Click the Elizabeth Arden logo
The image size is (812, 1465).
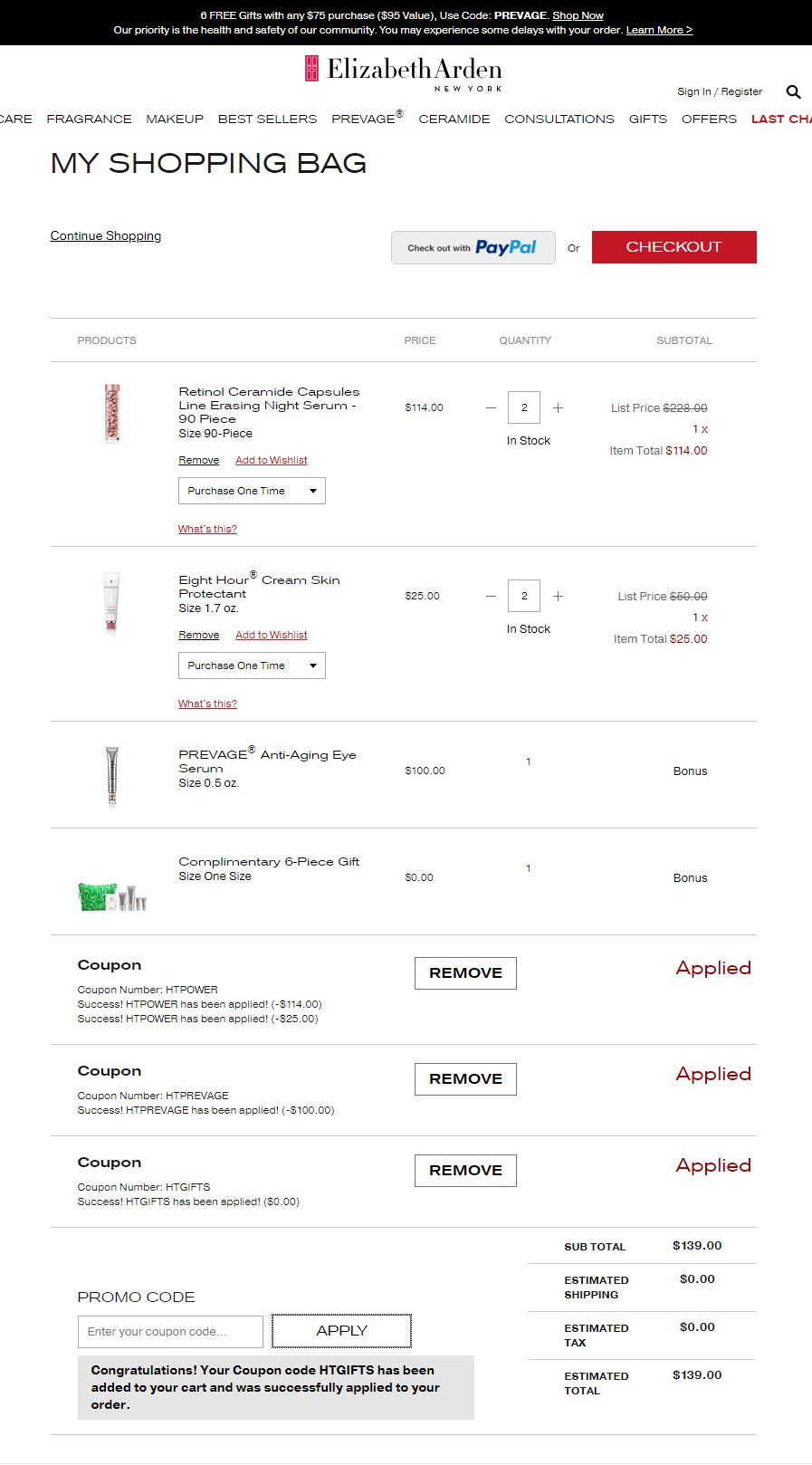404,72
